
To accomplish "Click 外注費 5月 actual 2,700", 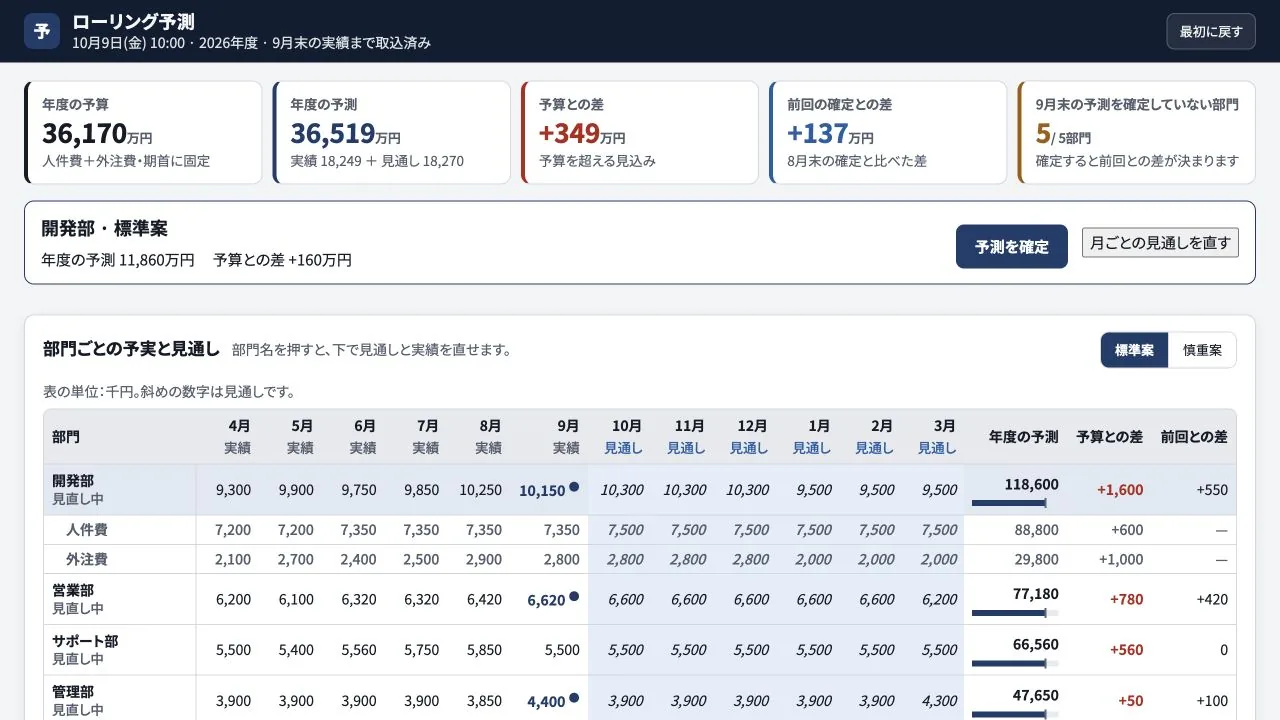I will (x=296, y=560).
